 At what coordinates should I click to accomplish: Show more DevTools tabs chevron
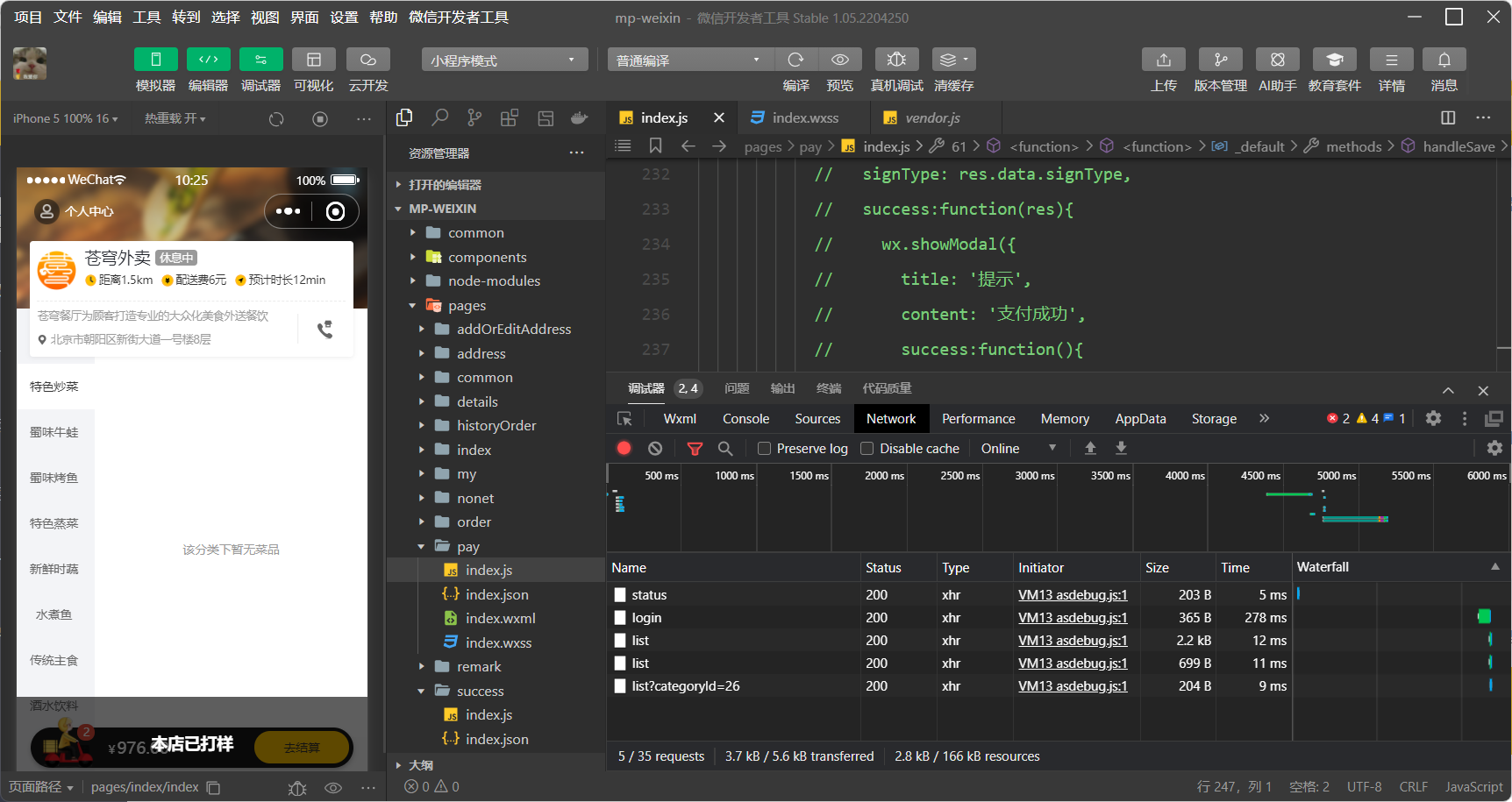click(x=1264, y=418)
